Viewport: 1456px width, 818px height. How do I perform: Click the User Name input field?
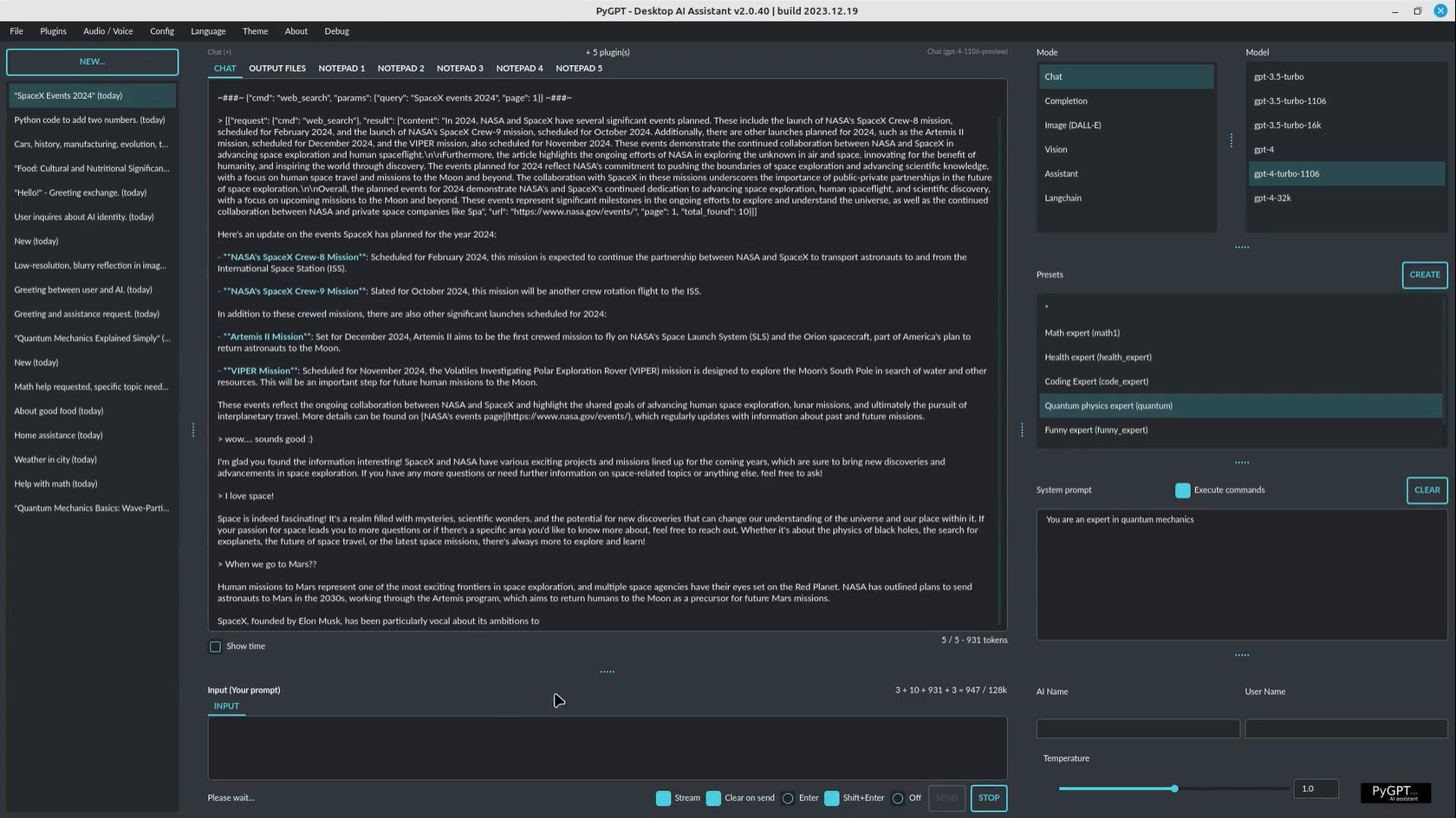(x=1346, y=729)
